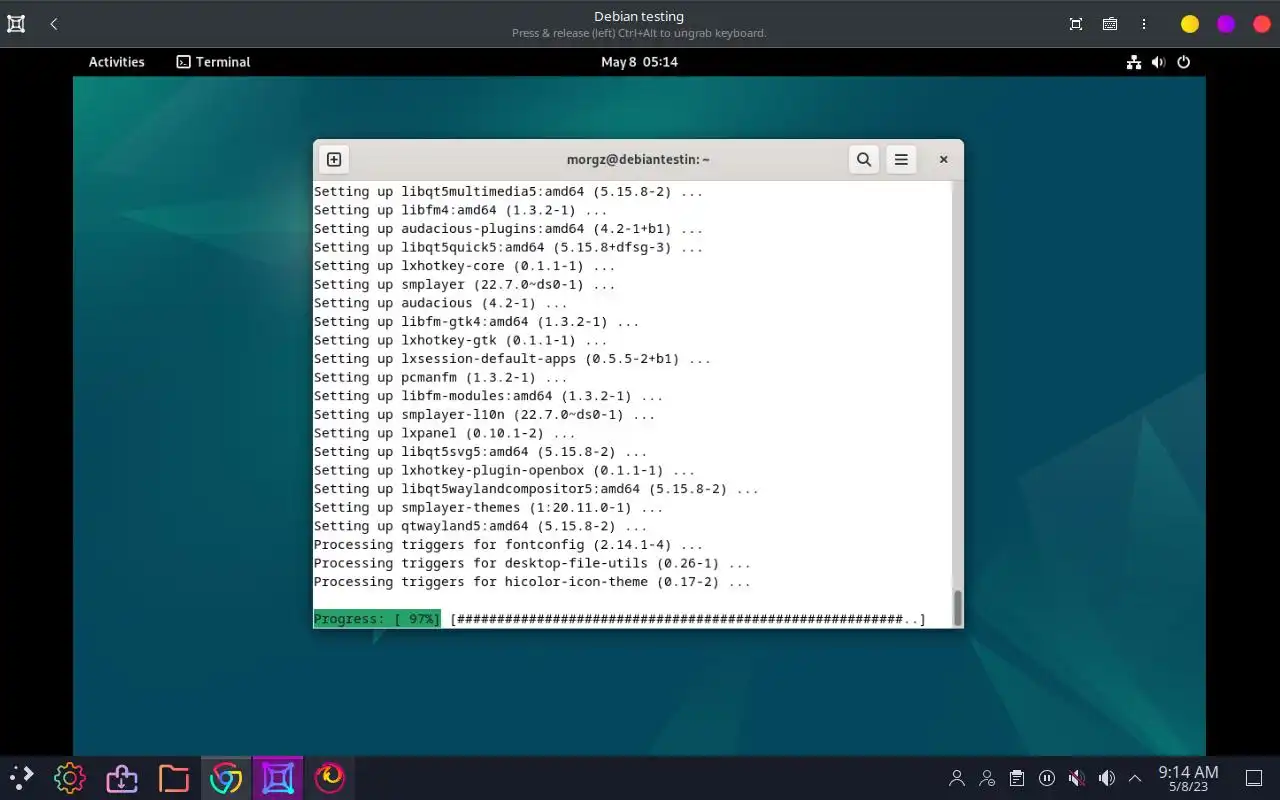This screenshot has height=800, width=1280.
Task: Select the line 'Setting up pcmanfm (1.3.2-1)'
Action: pyautogui.click(x=441, y=377)
